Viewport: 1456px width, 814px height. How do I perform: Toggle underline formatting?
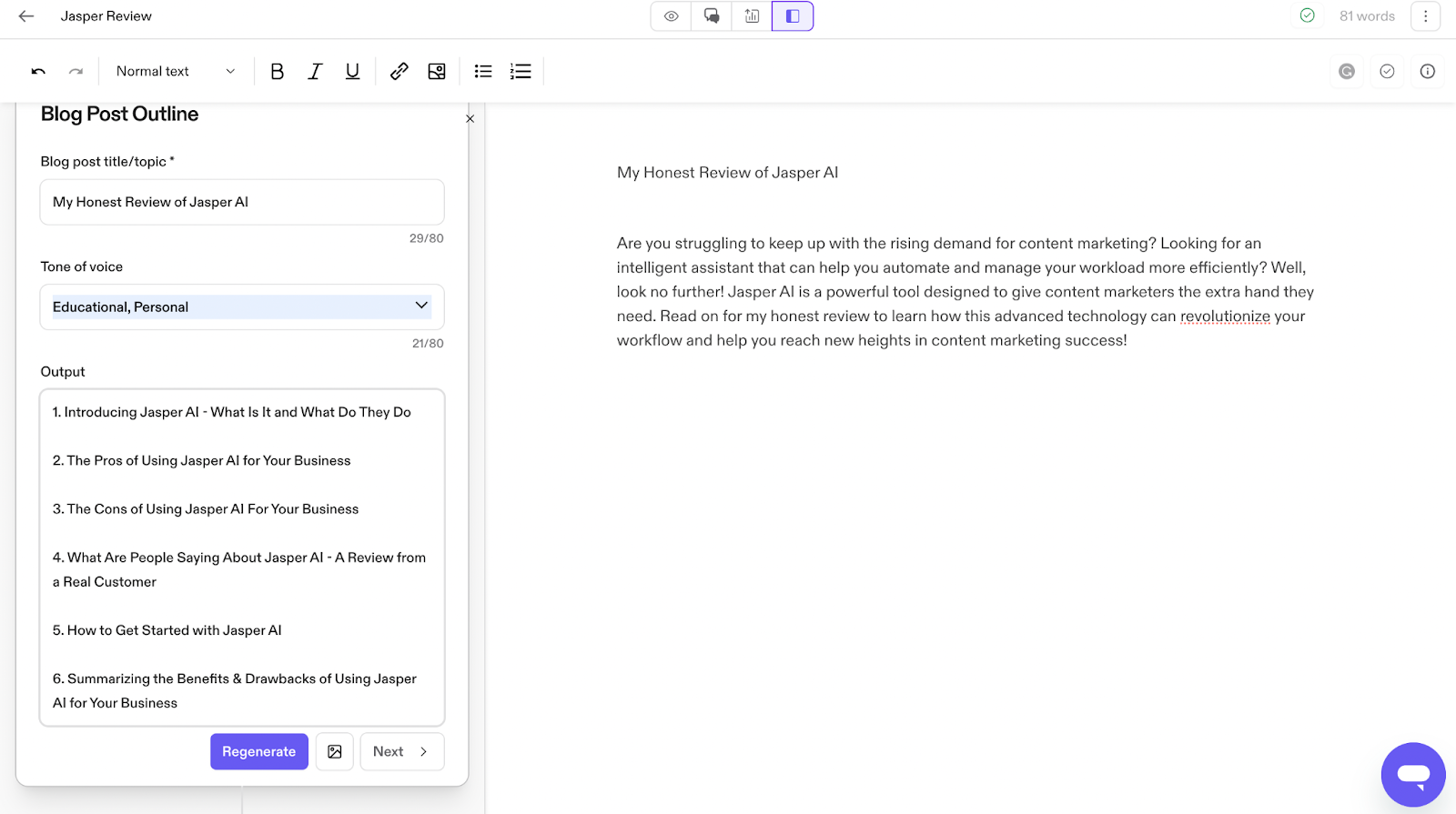coord(352,71)
